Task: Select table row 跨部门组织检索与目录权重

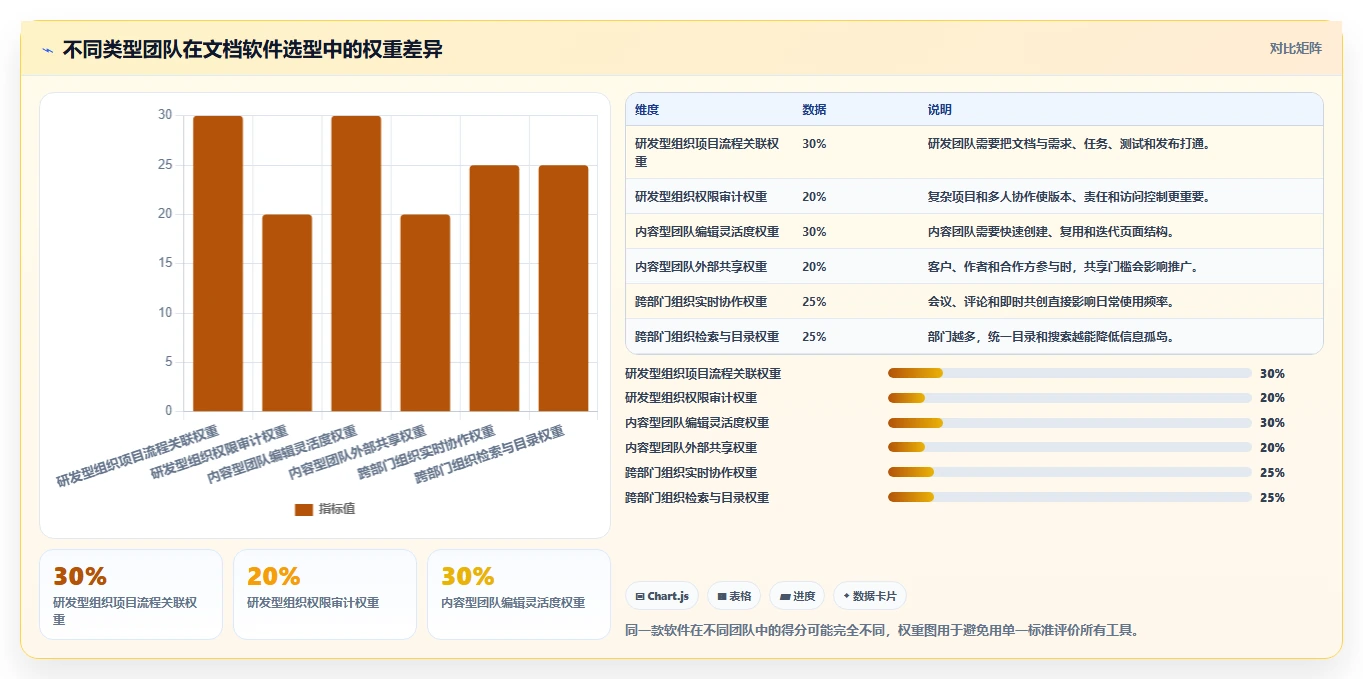Action: click(974, 336)
